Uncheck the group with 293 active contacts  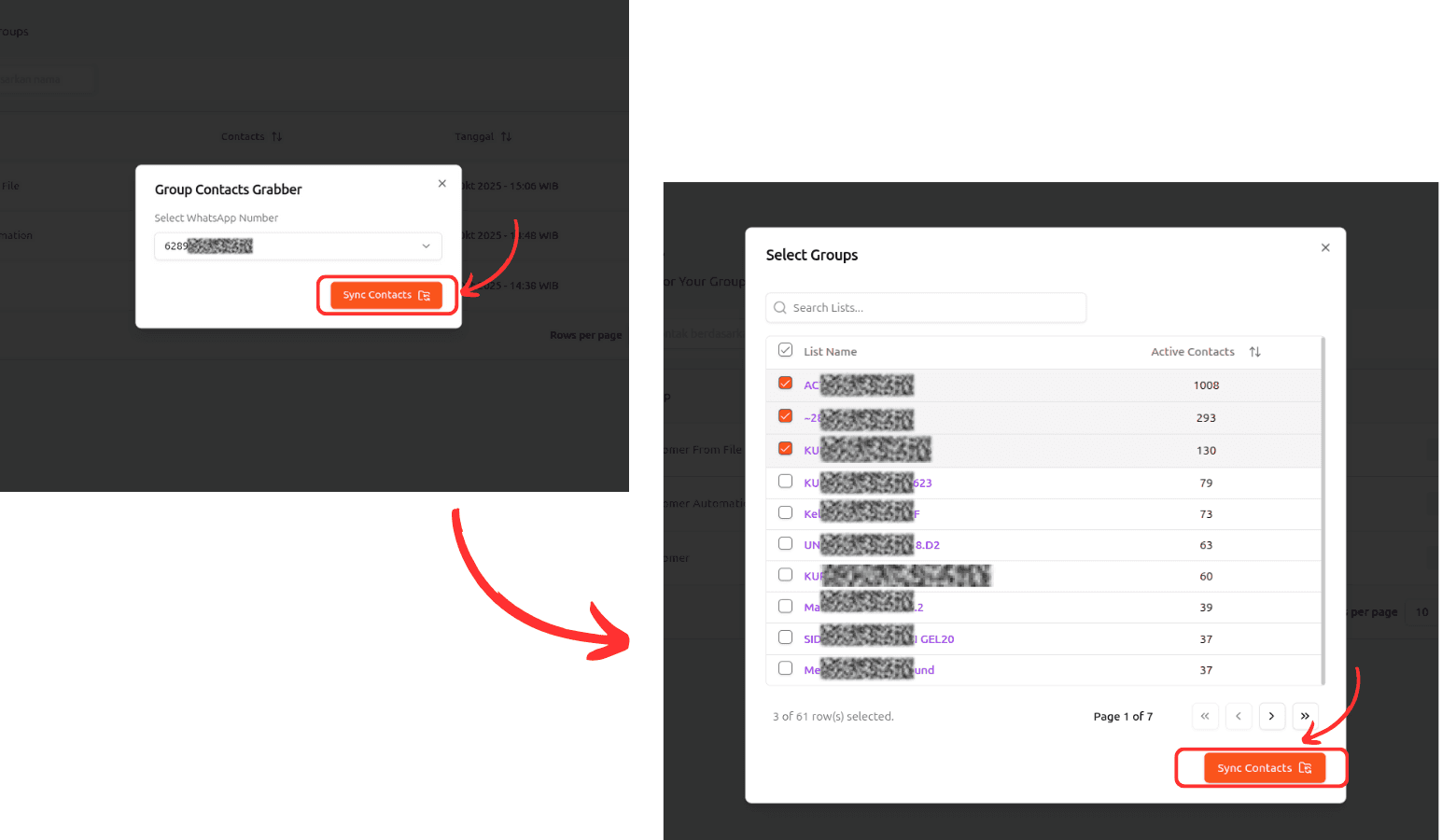pyautogui.click(x=785, y=416)
